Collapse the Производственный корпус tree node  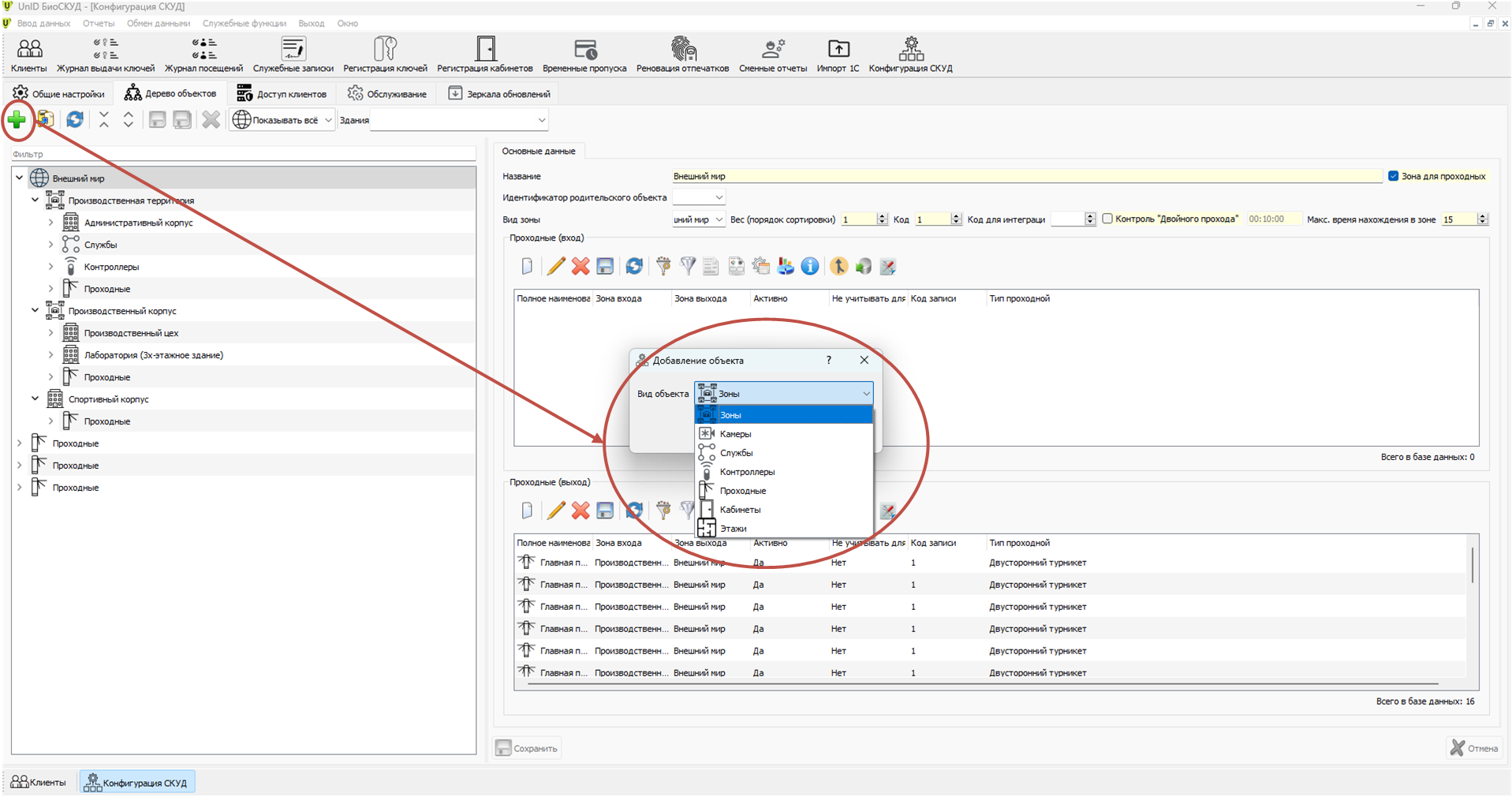35,311
